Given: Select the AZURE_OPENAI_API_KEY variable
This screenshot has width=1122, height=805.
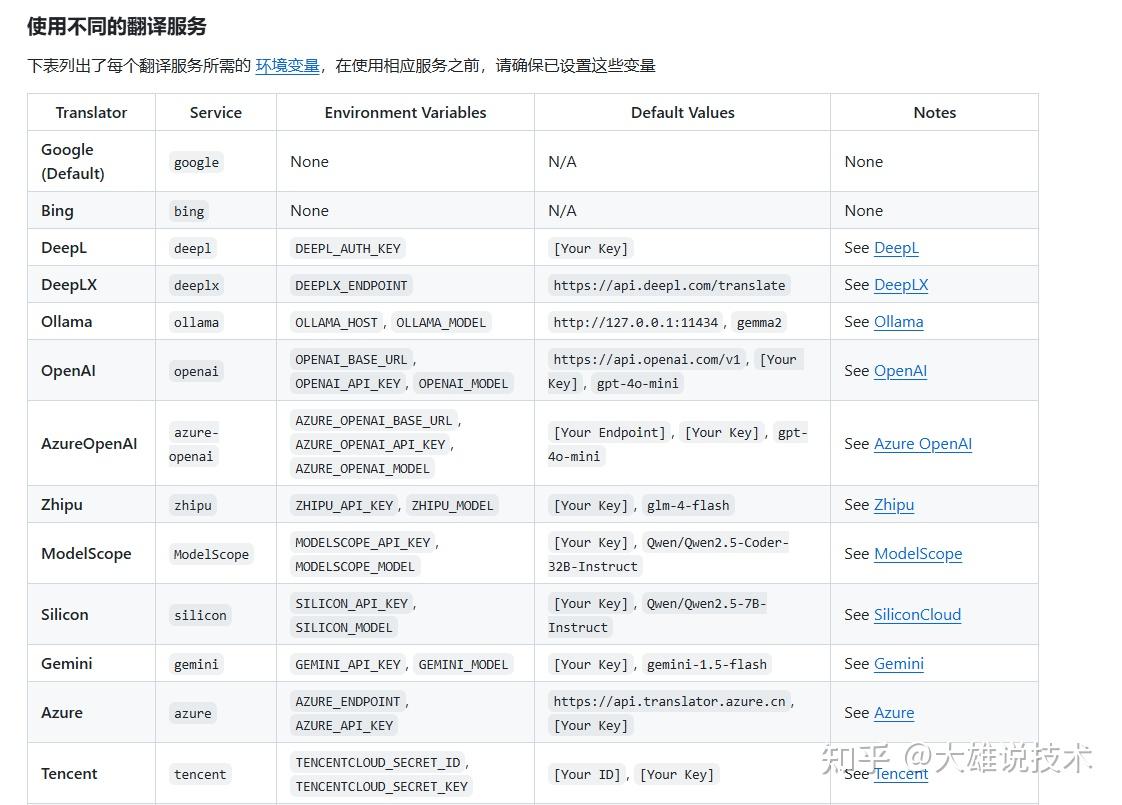Looking at the screenshot, I should [x=370, y=445].
